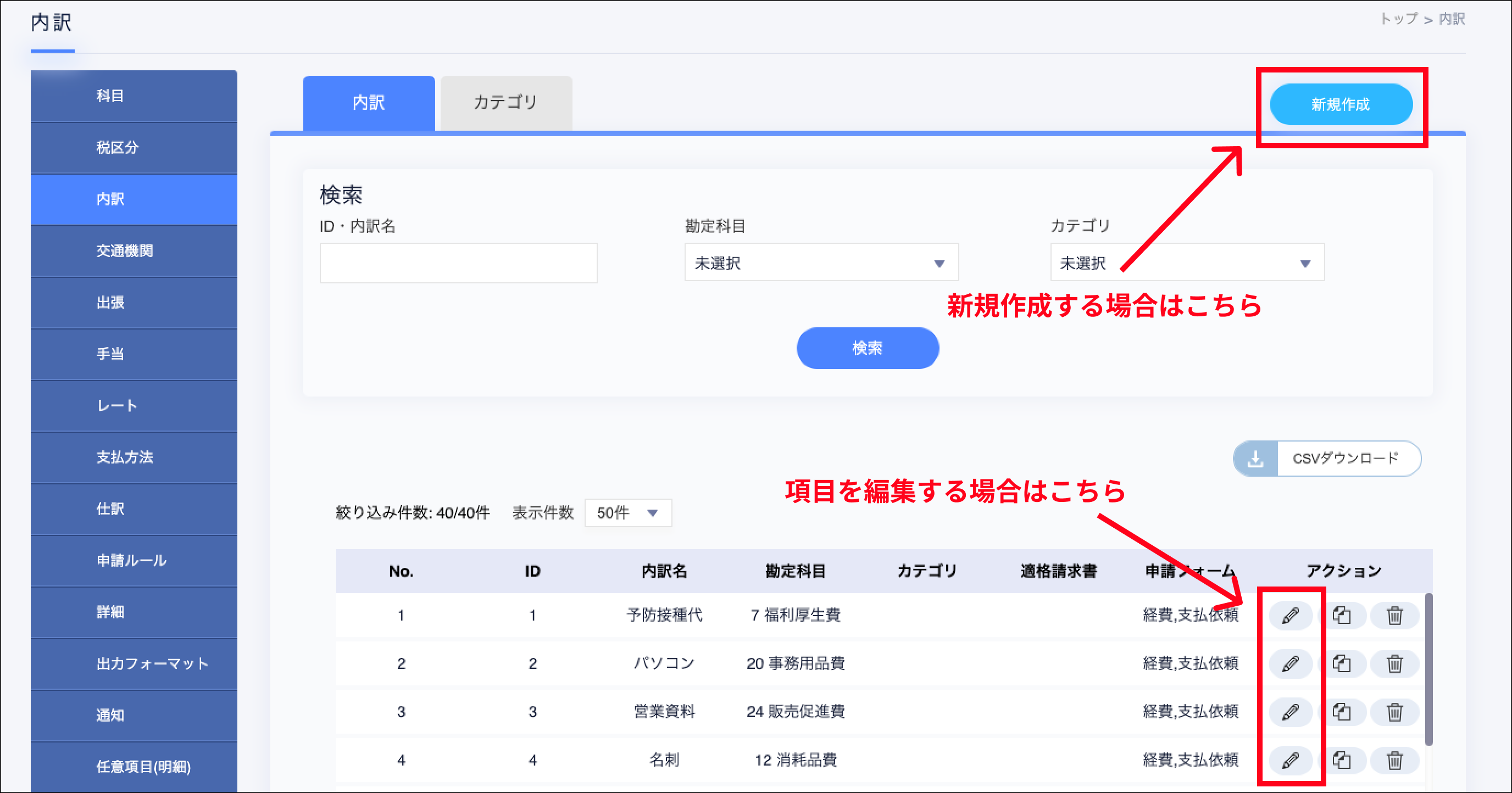Edit the 名刺 row

click(x=1290, y=760)
